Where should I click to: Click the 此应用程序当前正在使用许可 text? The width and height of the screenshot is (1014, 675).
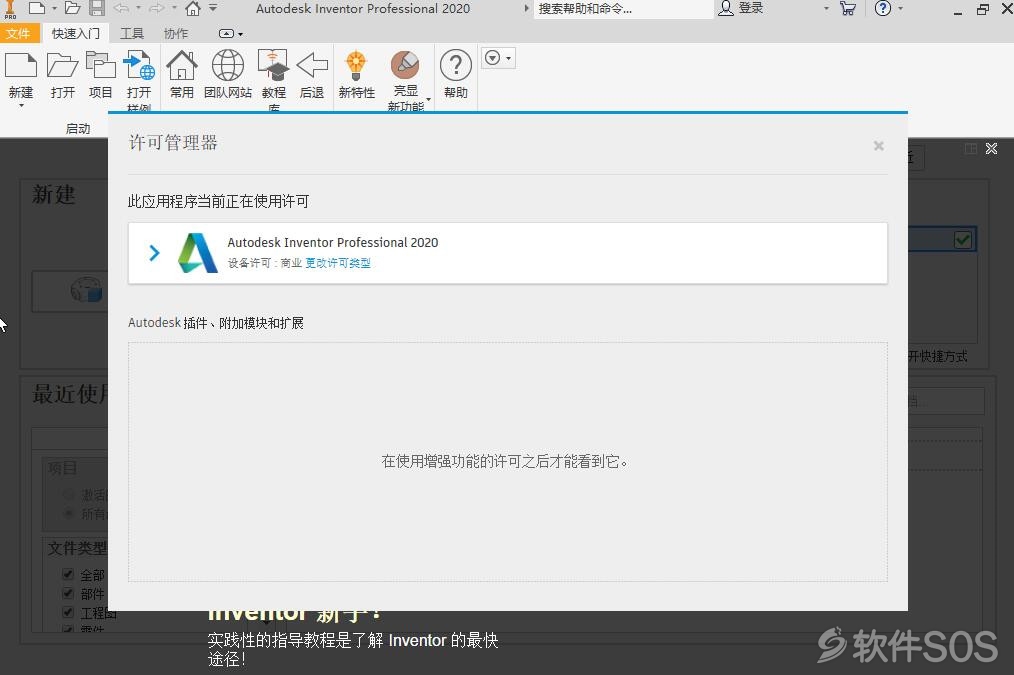coord(219,202)
